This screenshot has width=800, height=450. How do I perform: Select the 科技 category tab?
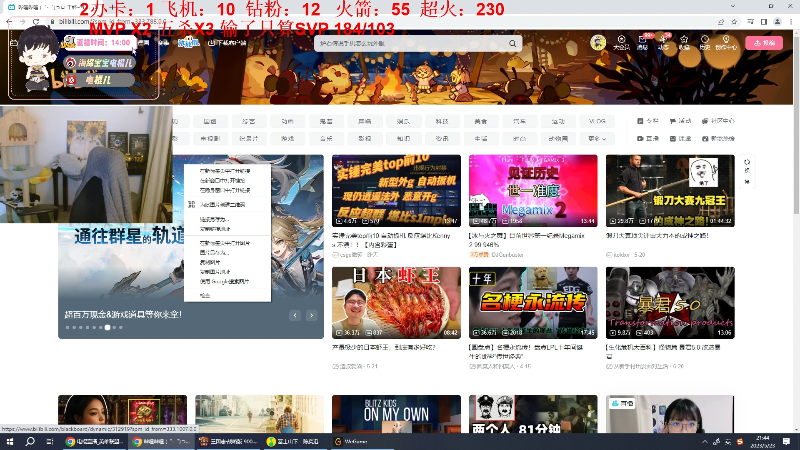point(442,121)
